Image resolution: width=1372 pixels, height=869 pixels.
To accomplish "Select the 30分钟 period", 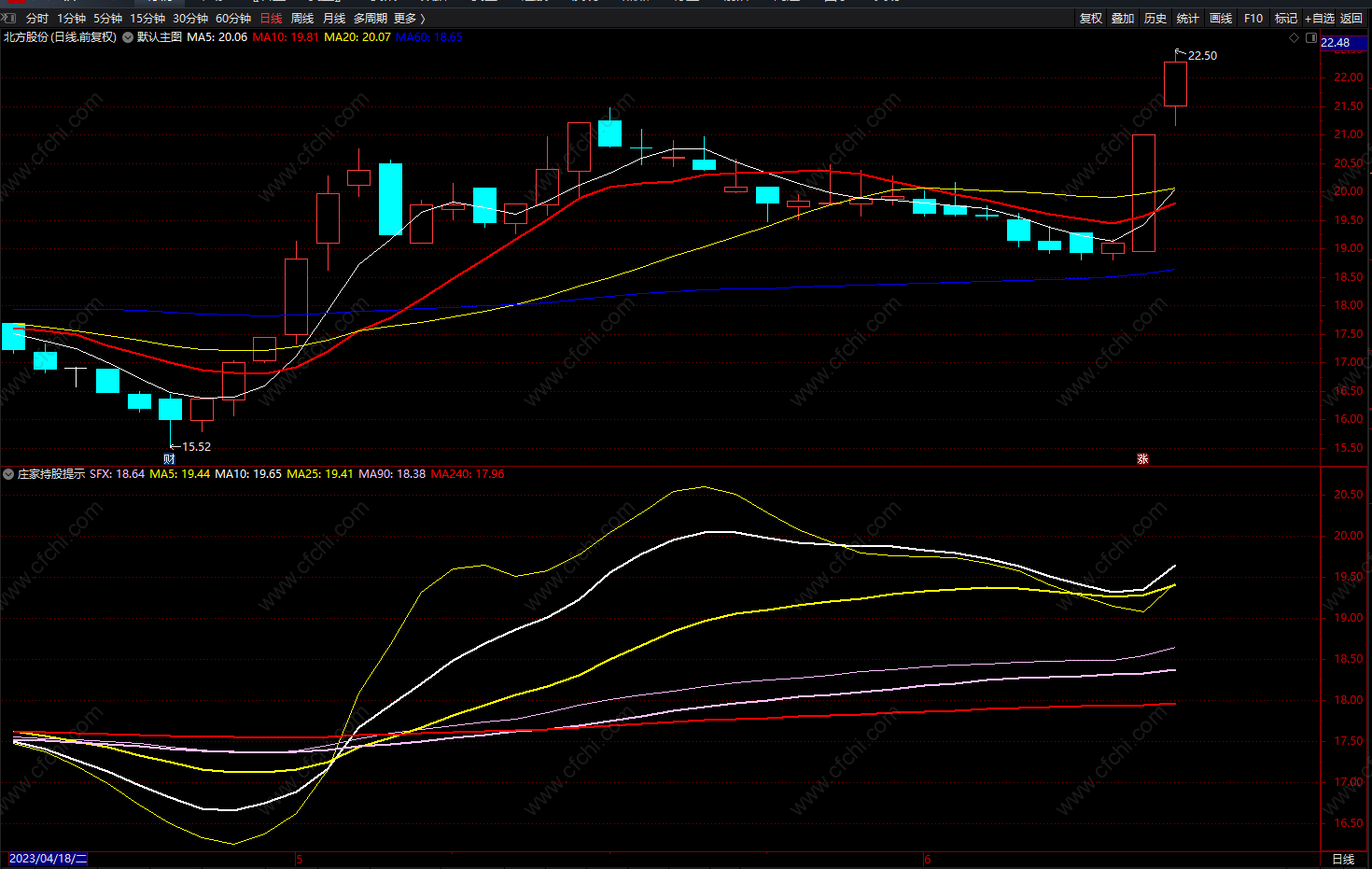I will [x=190, y=18].
